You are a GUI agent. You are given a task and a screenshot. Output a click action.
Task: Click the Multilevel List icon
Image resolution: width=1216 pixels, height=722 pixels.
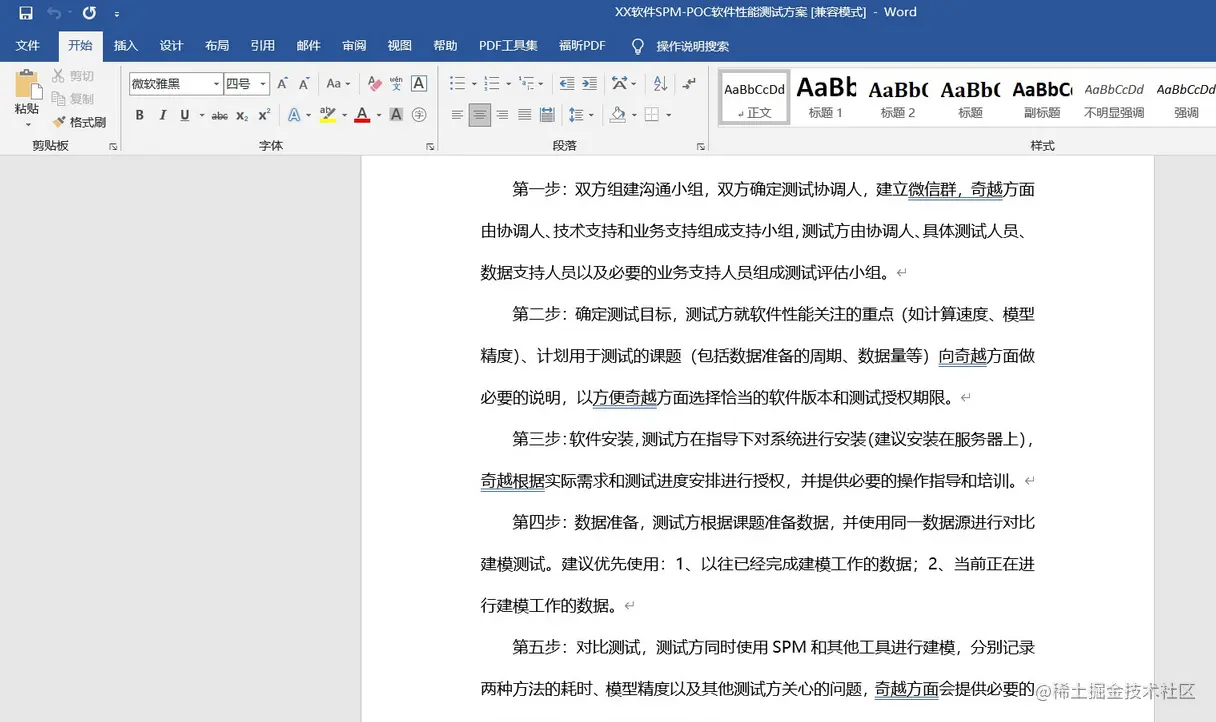526,84
